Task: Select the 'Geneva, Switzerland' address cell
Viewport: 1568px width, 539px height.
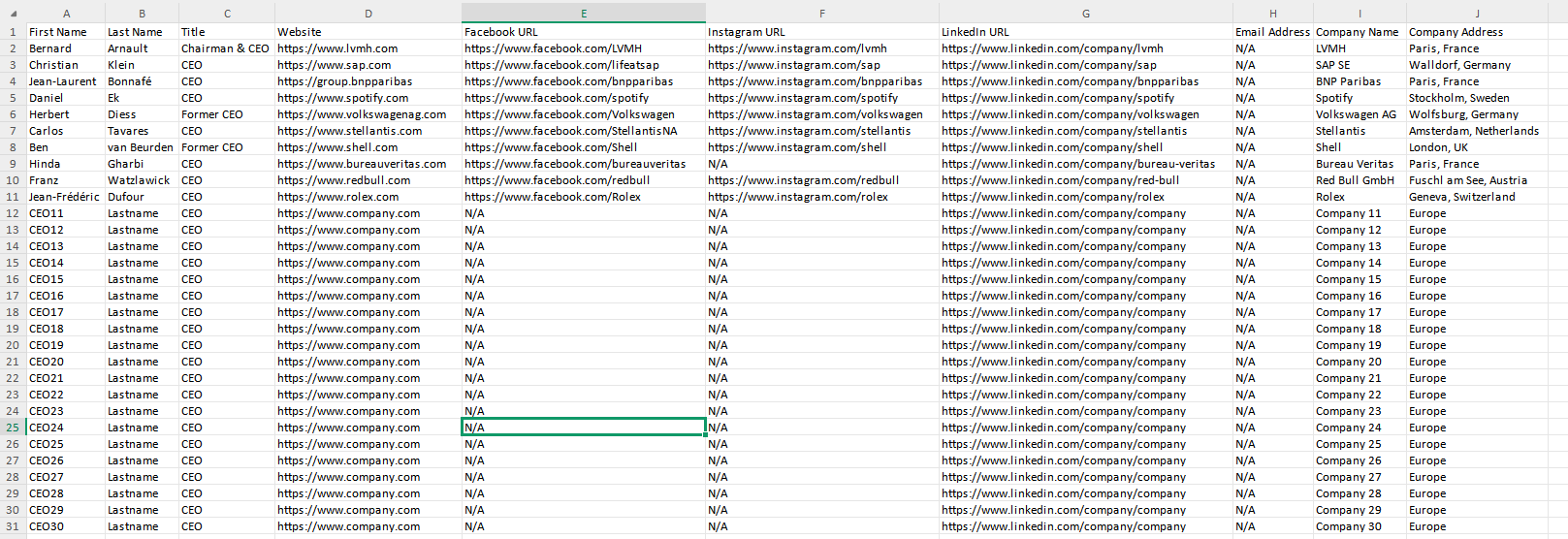Action: point(1477,197)
